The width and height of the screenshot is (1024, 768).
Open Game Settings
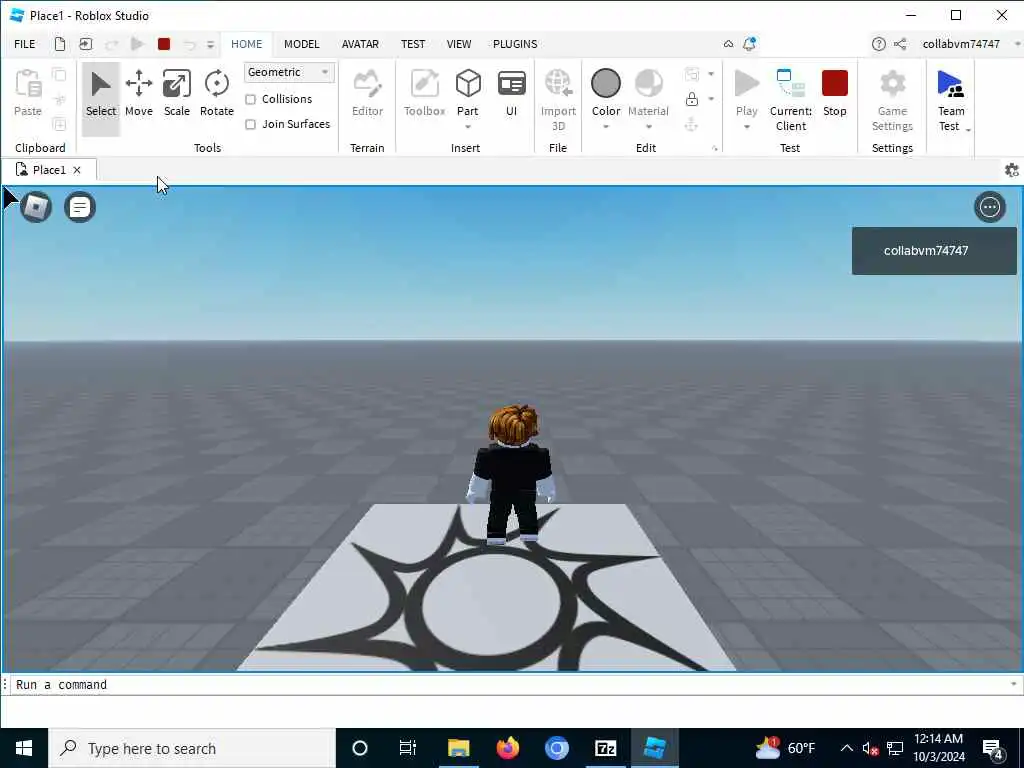pos(892,100)
